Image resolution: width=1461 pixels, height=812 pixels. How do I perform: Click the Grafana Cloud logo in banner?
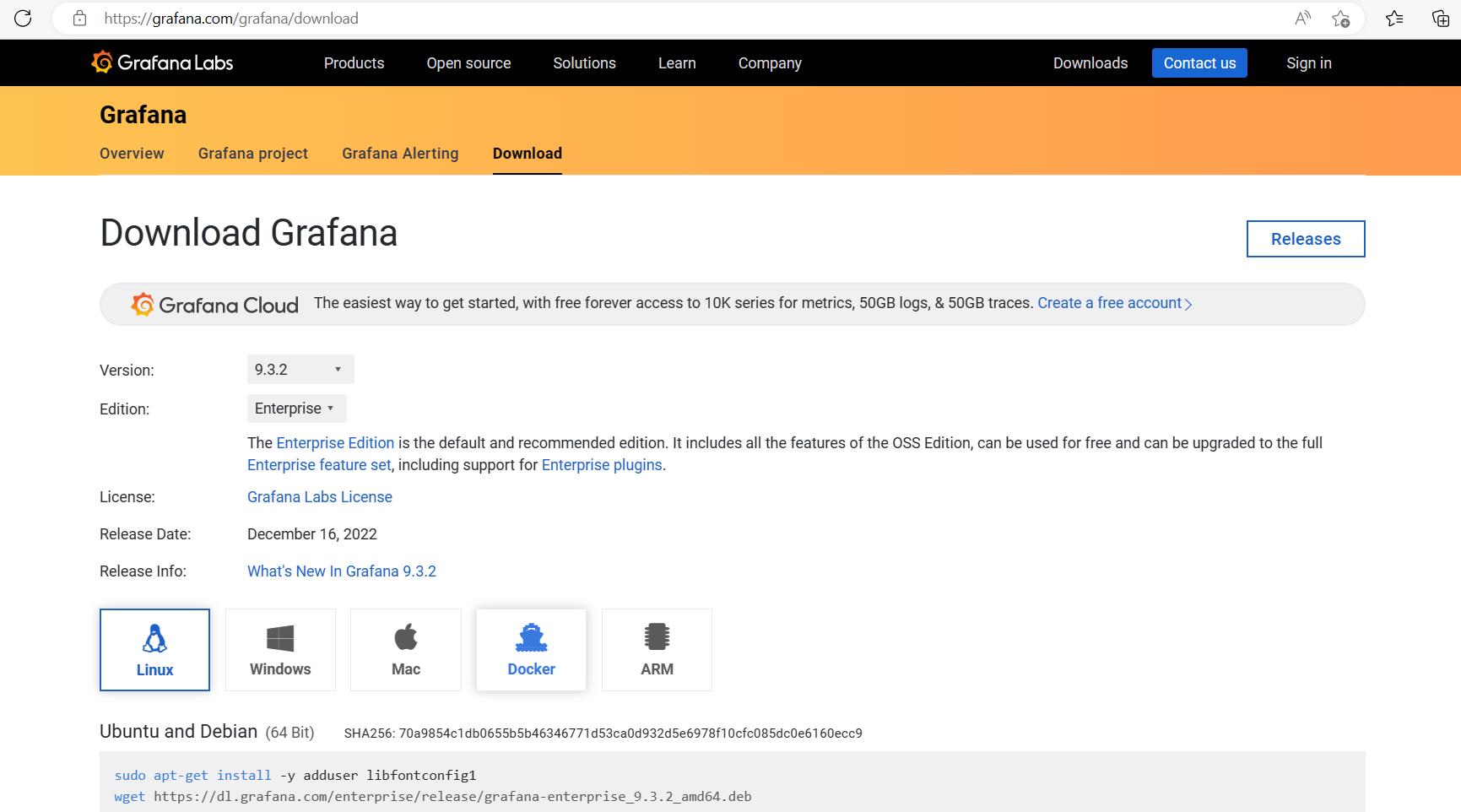coord(214,305)
